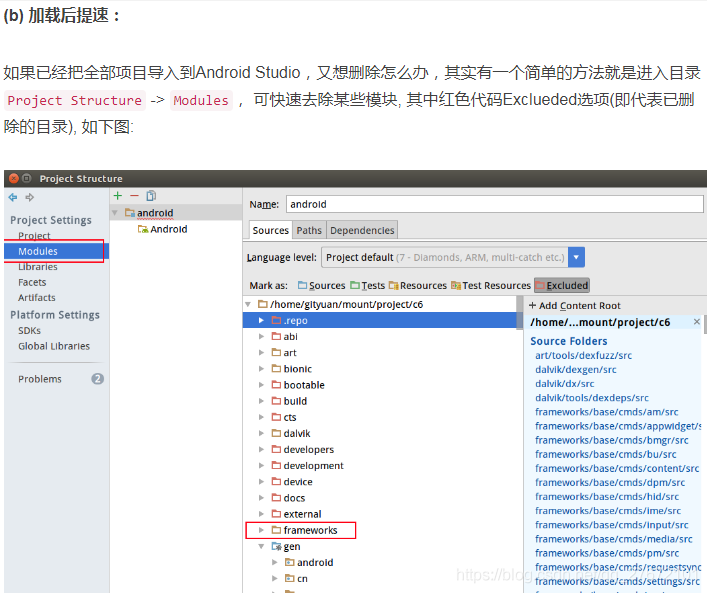Mark folder as Resources

pyautogui.click(x=418, y=285)
